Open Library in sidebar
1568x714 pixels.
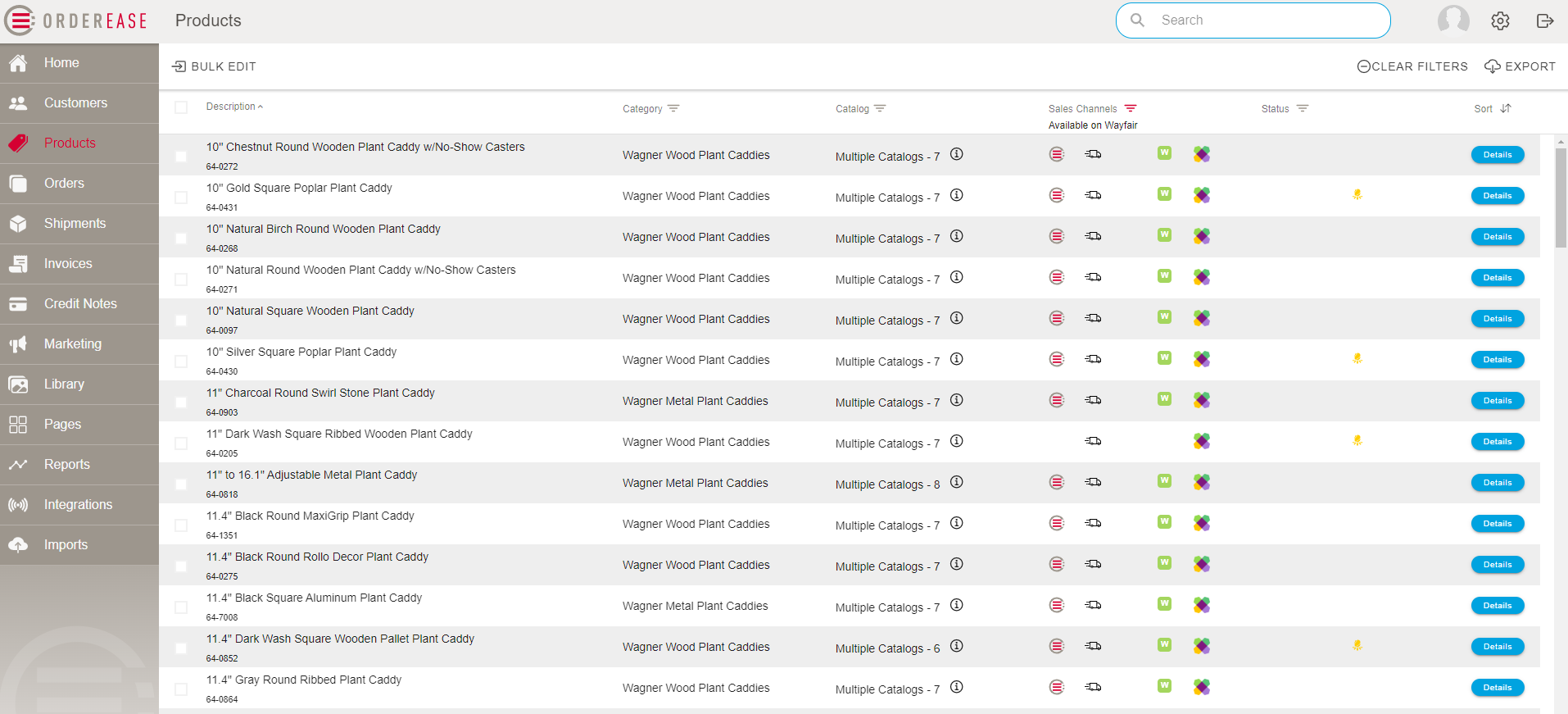click(x=79, y=384)
